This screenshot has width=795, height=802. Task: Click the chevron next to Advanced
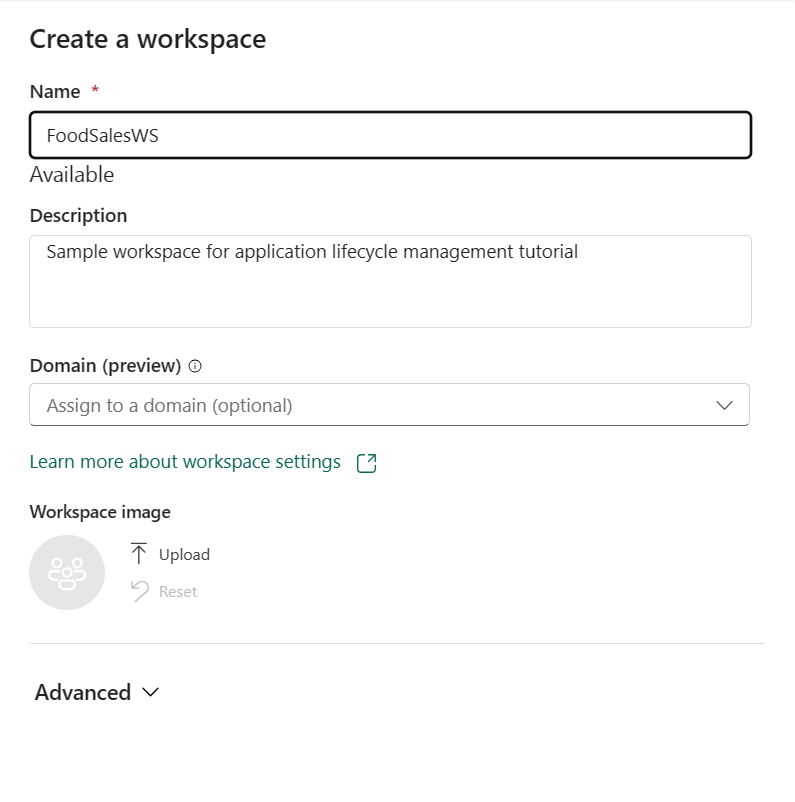[150, 692]
